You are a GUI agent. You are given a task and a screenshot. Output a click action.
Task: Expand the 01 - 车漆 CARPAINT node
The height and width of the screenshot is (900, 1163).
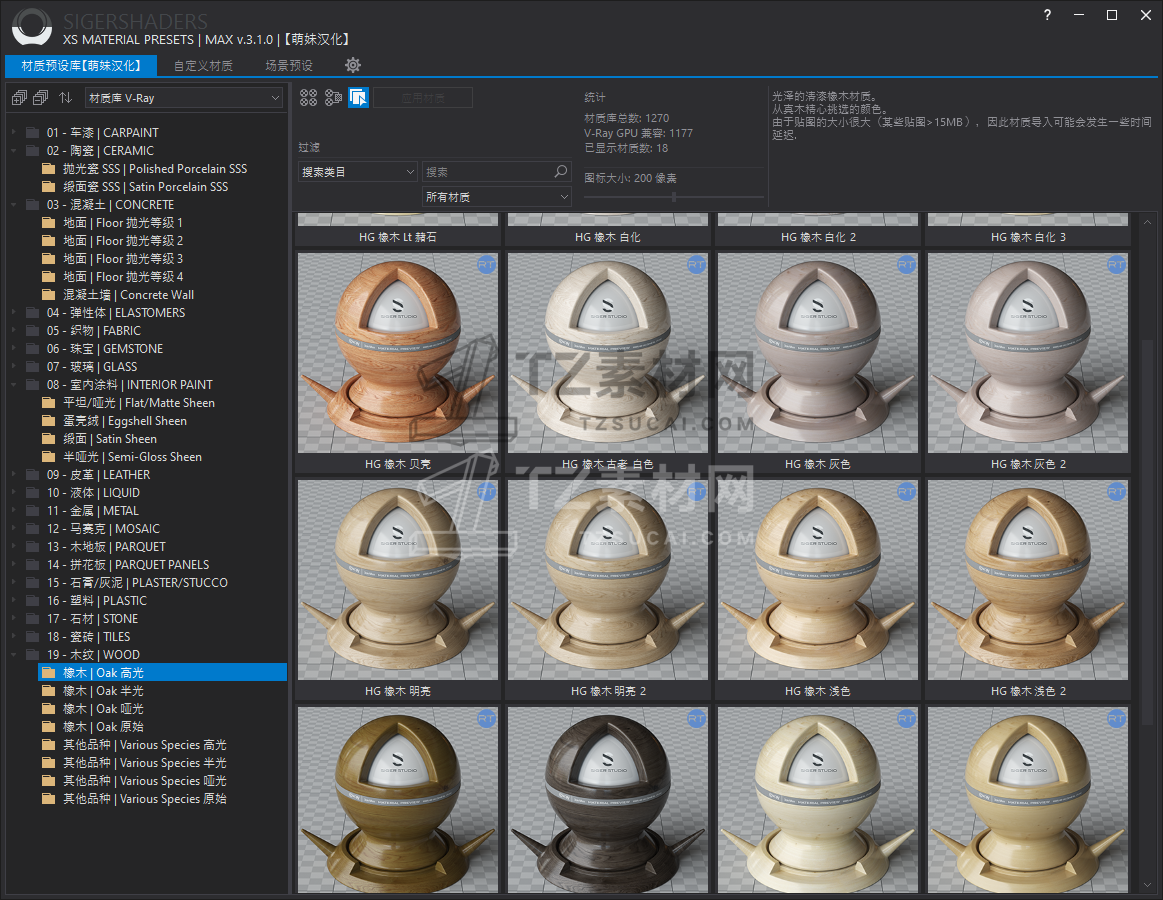[x=14, y=133]
